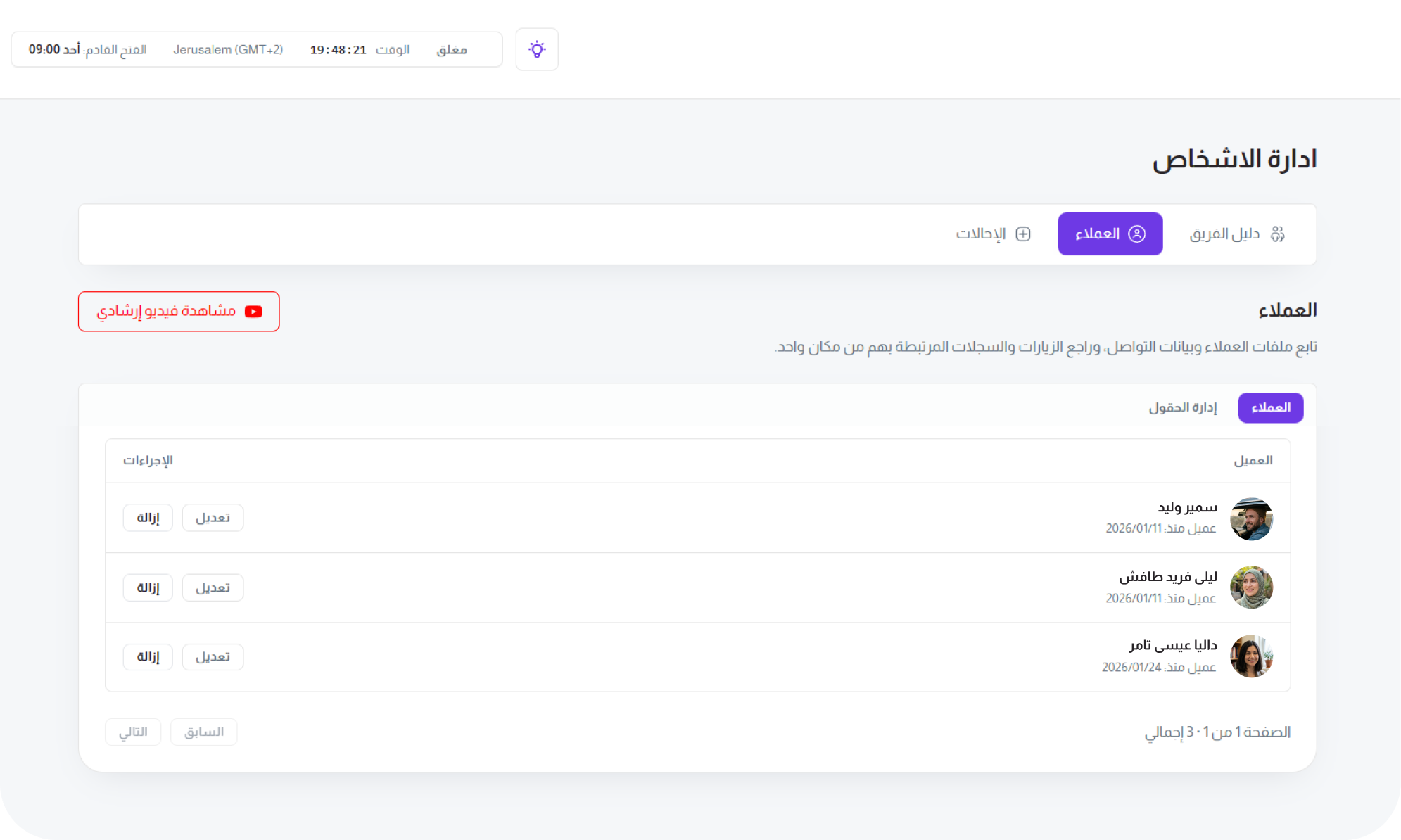This screenshot has width=1401, height=840.
Task: Click the lightbulb tips icon
Action: click(x=537, y=49)
